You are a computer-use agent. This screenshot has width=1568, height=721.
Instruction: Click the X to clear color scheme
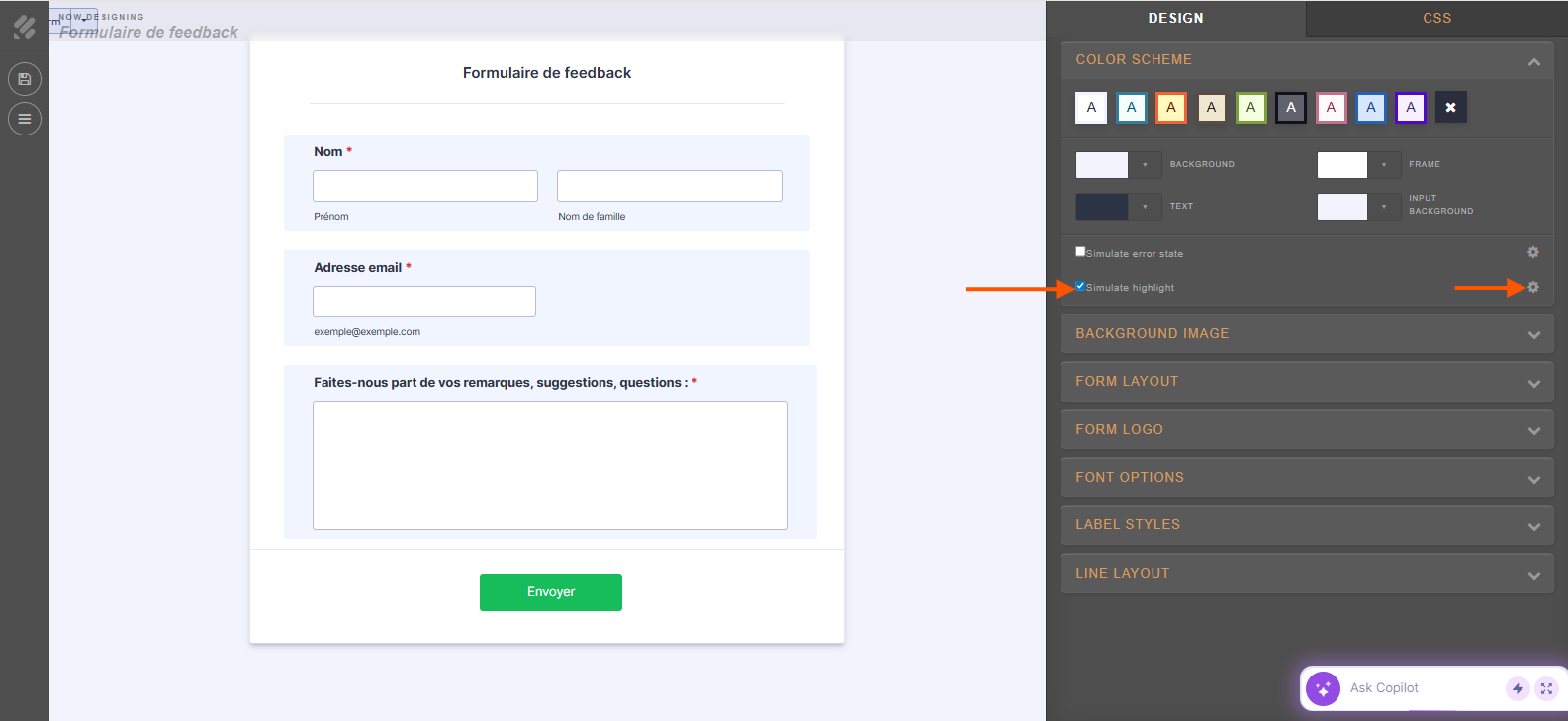1451,107
